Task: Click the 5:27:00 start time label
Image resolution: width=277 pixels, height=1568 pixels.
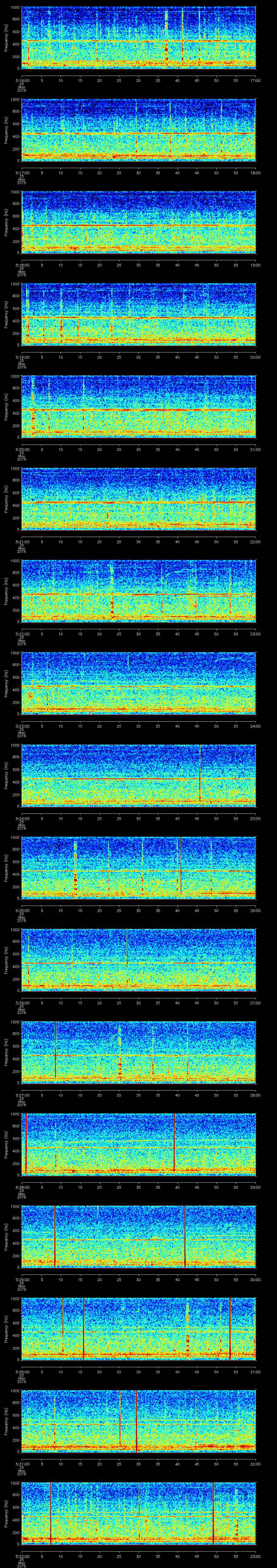Action: click(22, 1095)
